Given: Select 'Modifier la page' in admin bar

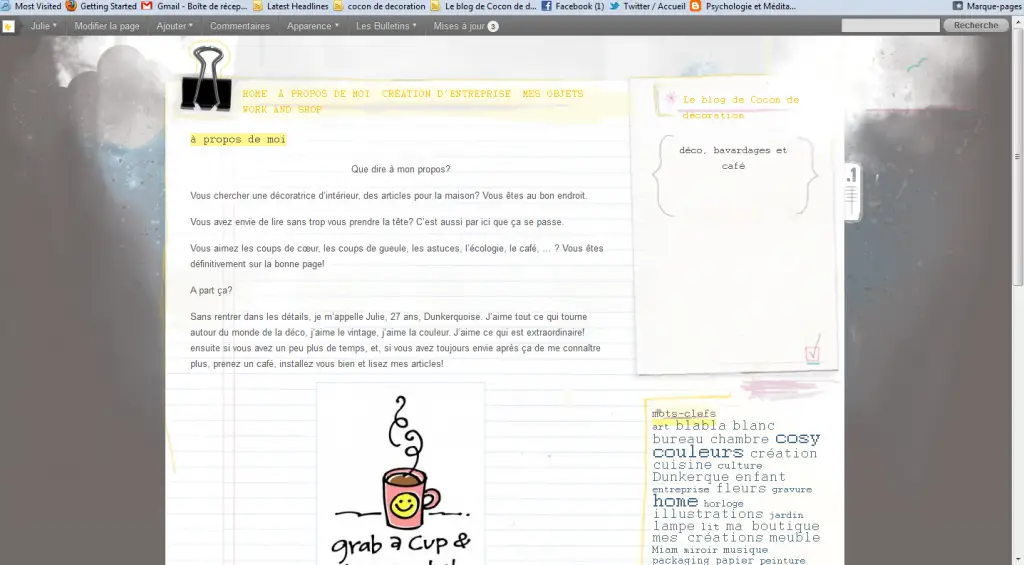Looking at the screenshot, I should click(107, 26).
